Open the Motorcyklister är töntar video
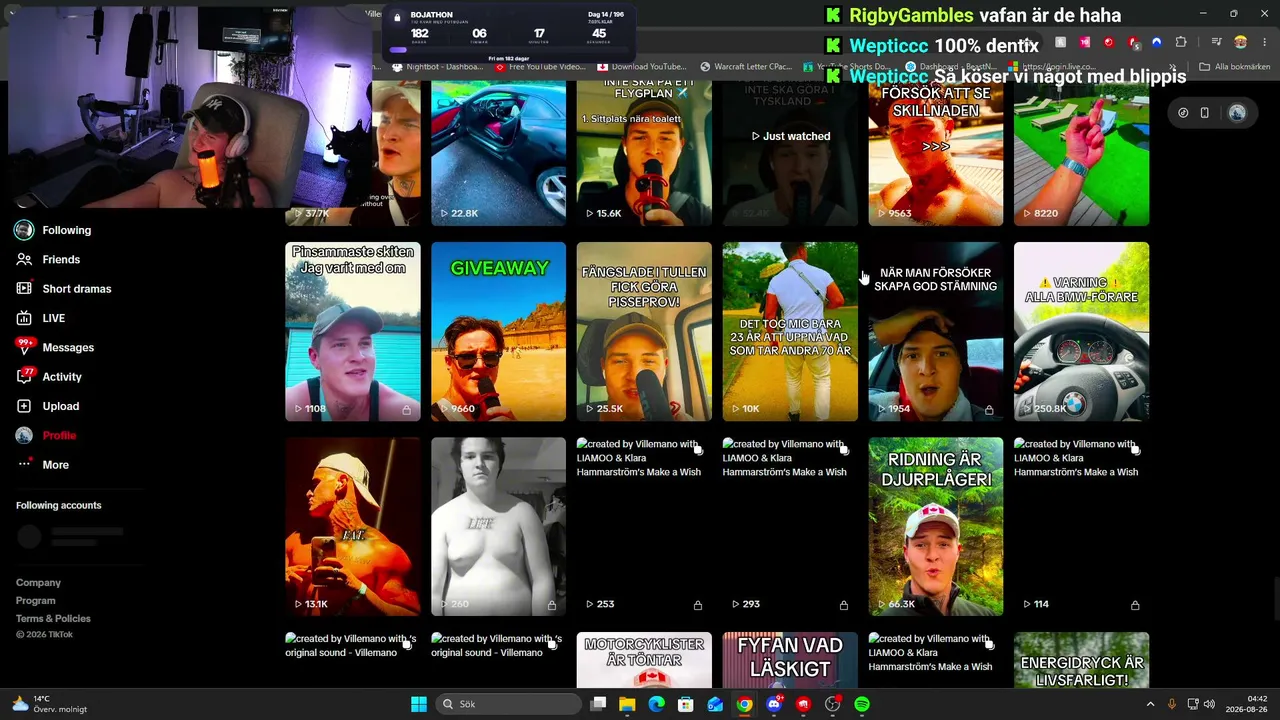Image resolution: width=1280 pixels, height=720 pixels. pyautogui.click(x=644, y=660)
